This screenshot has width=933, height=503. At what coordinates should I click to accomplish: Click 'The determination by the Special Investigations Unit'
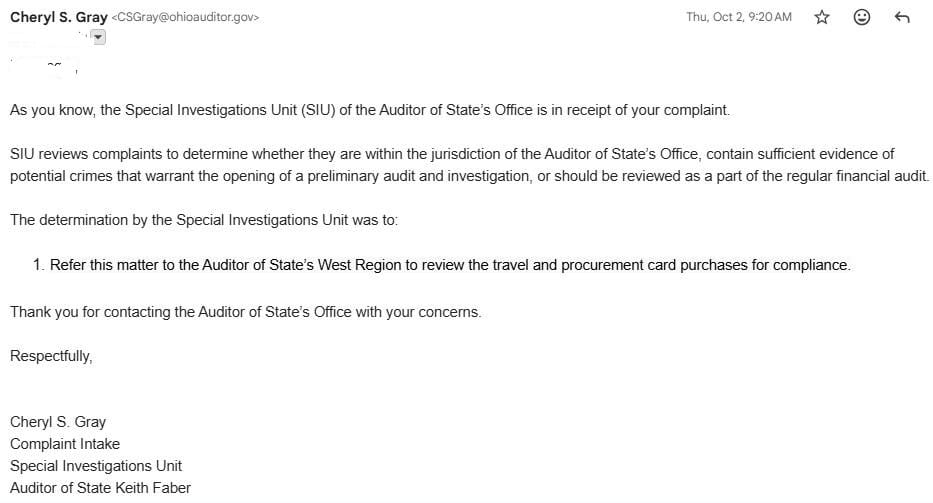tap(204, 220)
